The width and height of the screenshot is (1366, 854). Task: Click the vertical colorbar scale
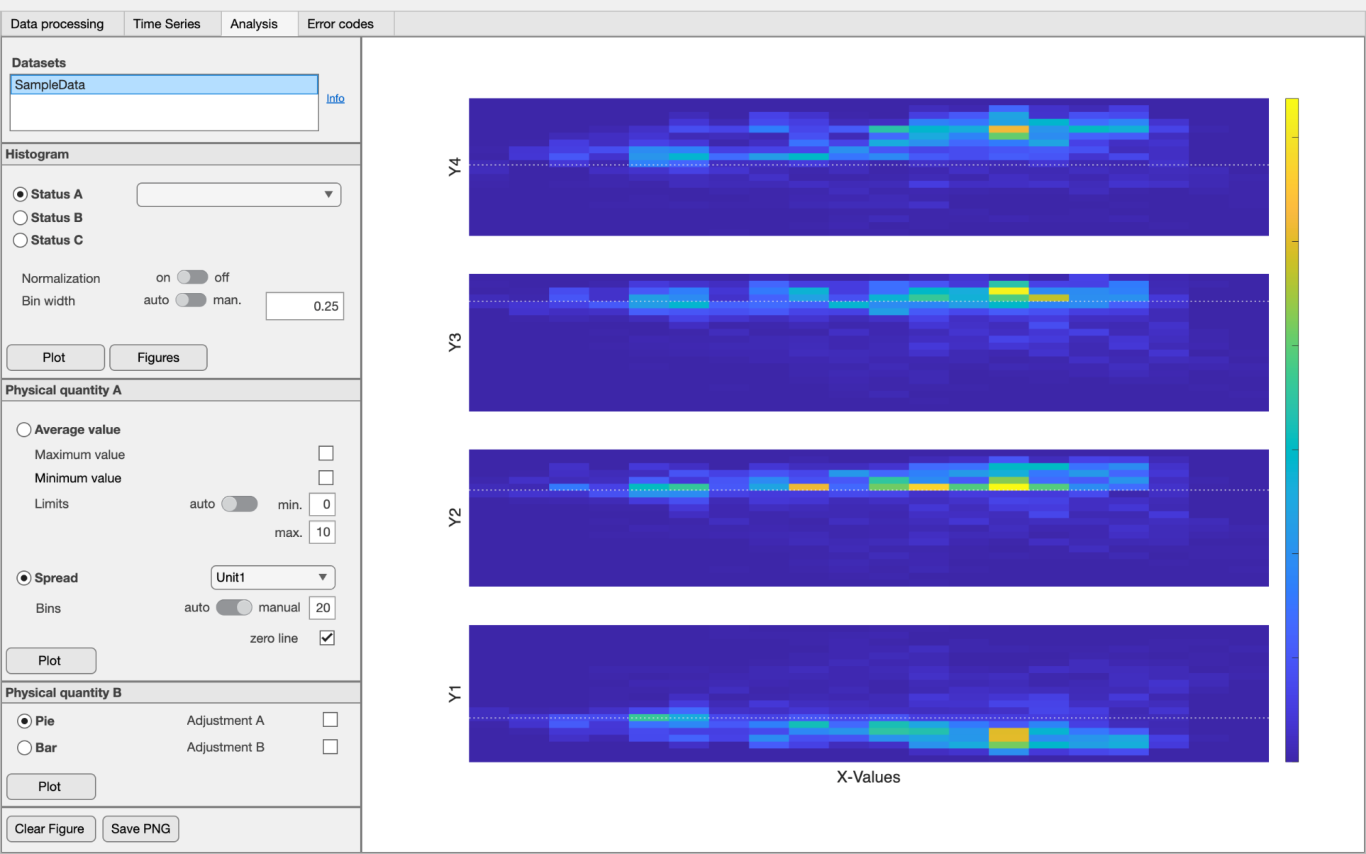coord(1292,430)
